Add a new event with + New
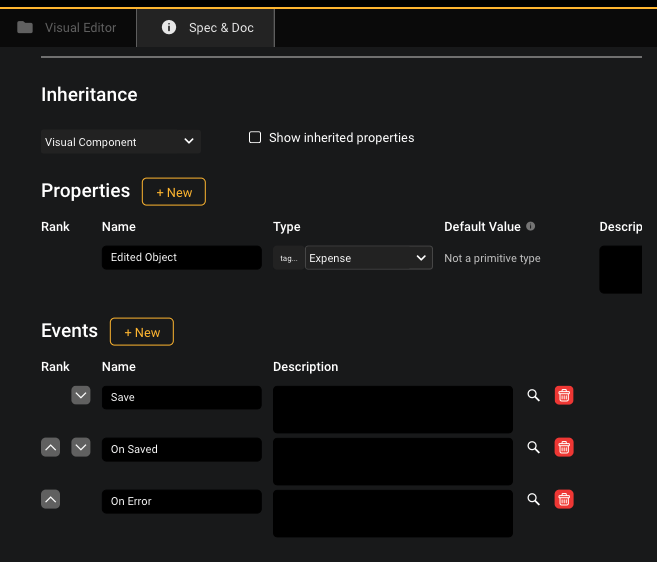Screen dimensions: 657x562 [142, 332]
